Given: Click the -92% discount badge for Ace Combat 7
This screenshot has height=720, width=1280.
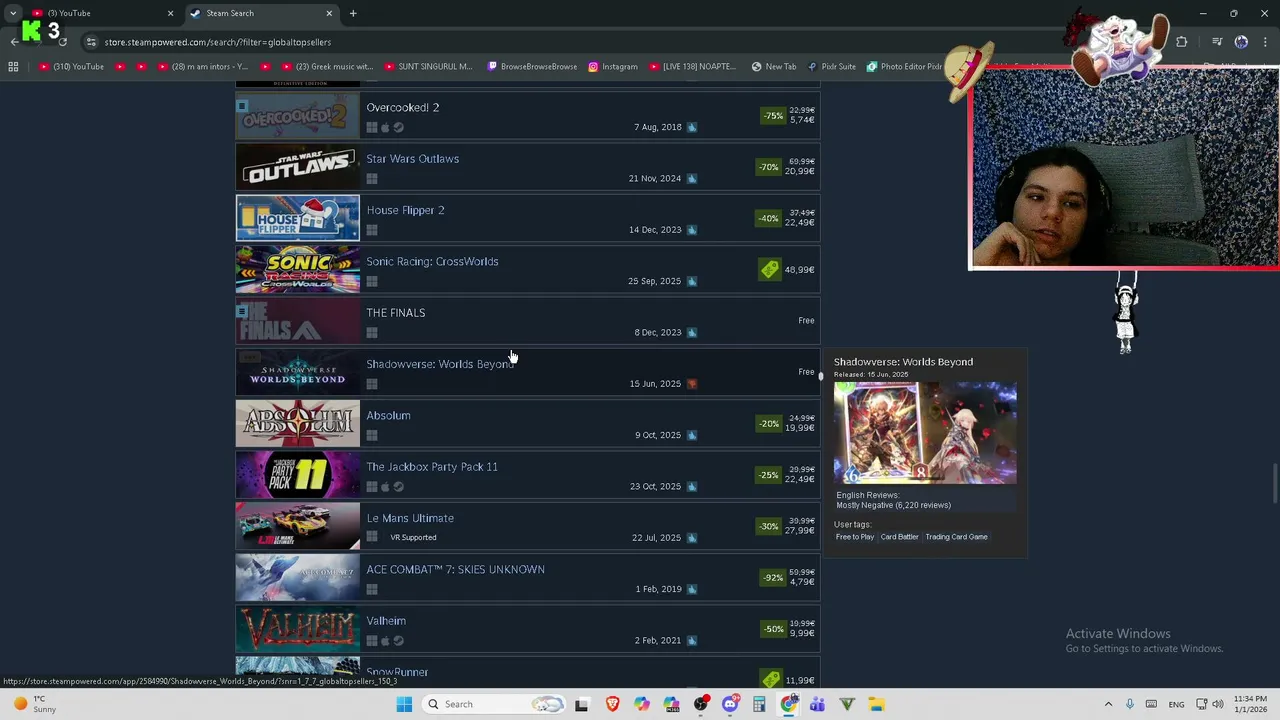Looking at the screenshot, I should tap(773, 578).
